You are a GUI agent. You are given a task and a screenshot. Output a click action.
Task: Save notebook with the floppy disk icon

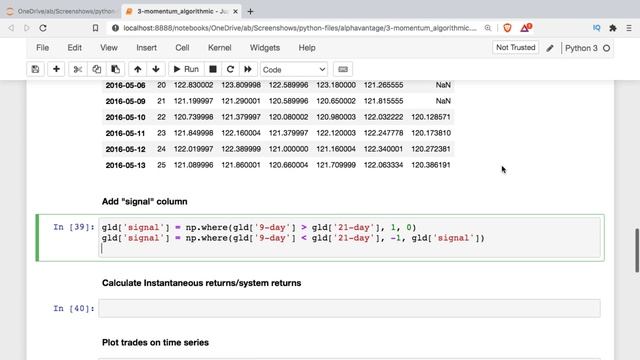pyautogui.click(x=36, y=69)
